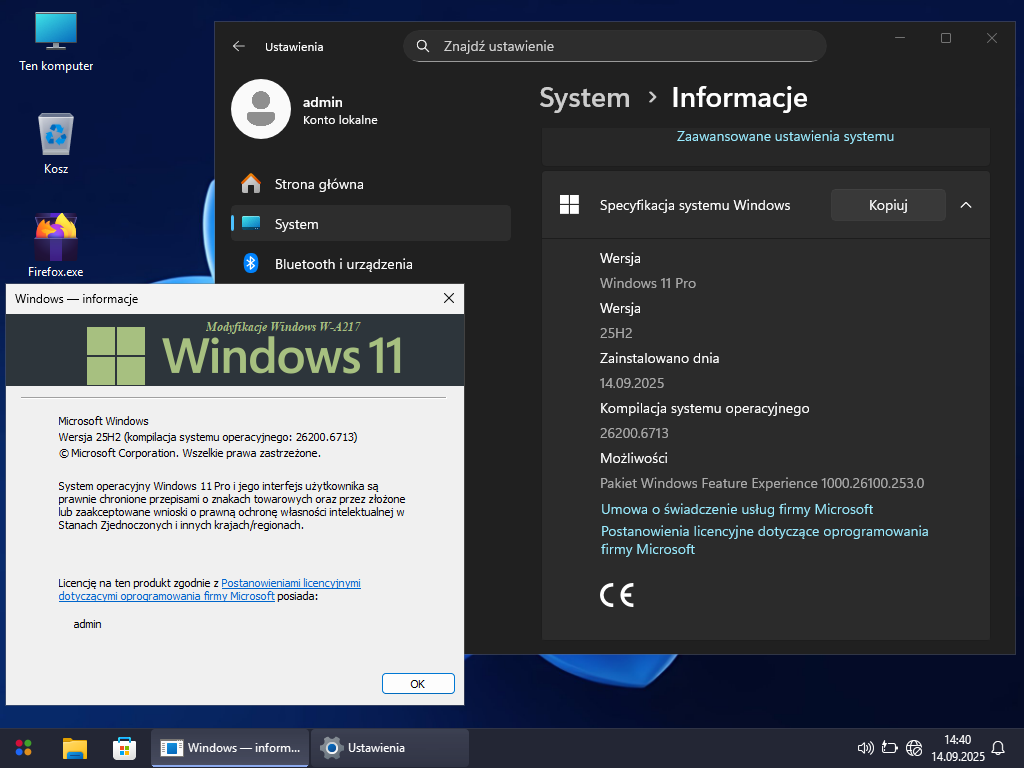
Task: Open Microsoft Store from the taskbar
Action: 124,748
